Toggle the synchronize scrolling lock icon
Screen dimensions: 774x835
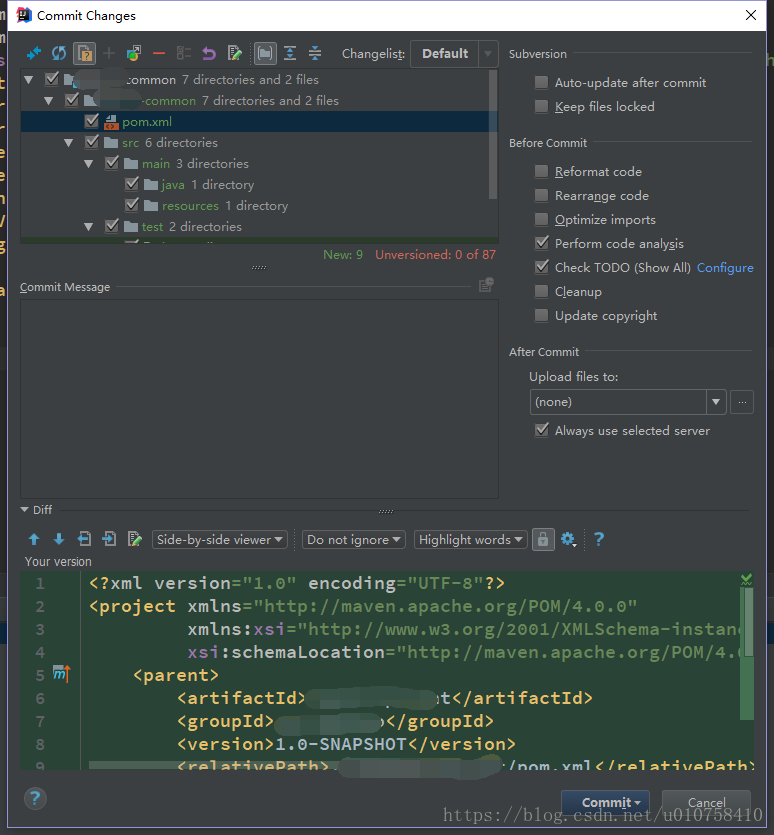(x=543, y=539)
